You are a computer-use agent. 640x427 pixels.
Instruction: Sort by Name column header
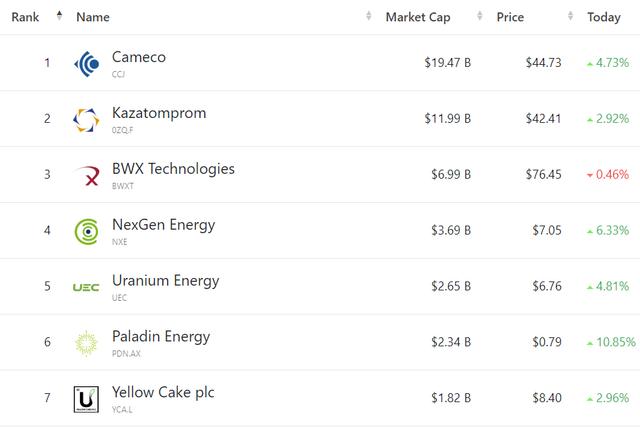[93, 17]
